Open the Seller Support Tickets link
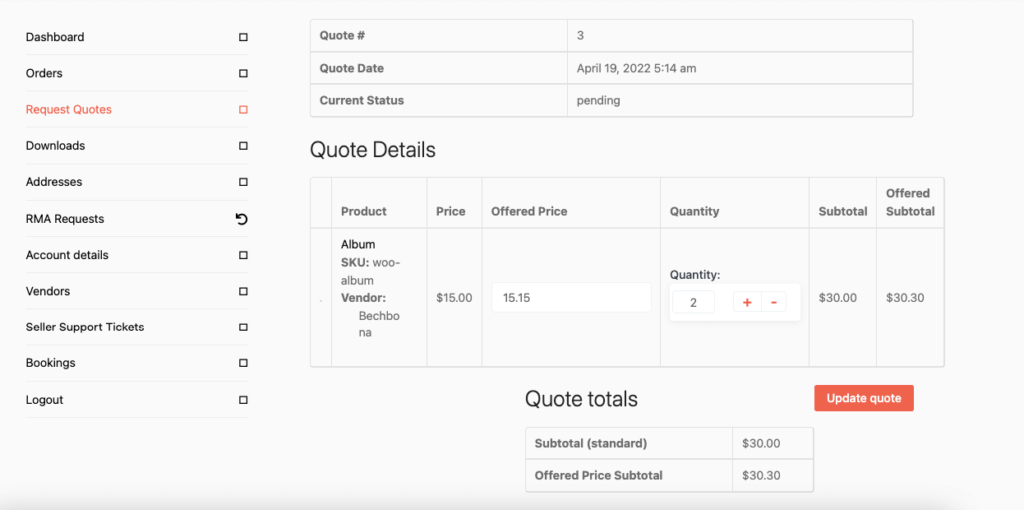 pyautogui.click(x=85, y=327)
